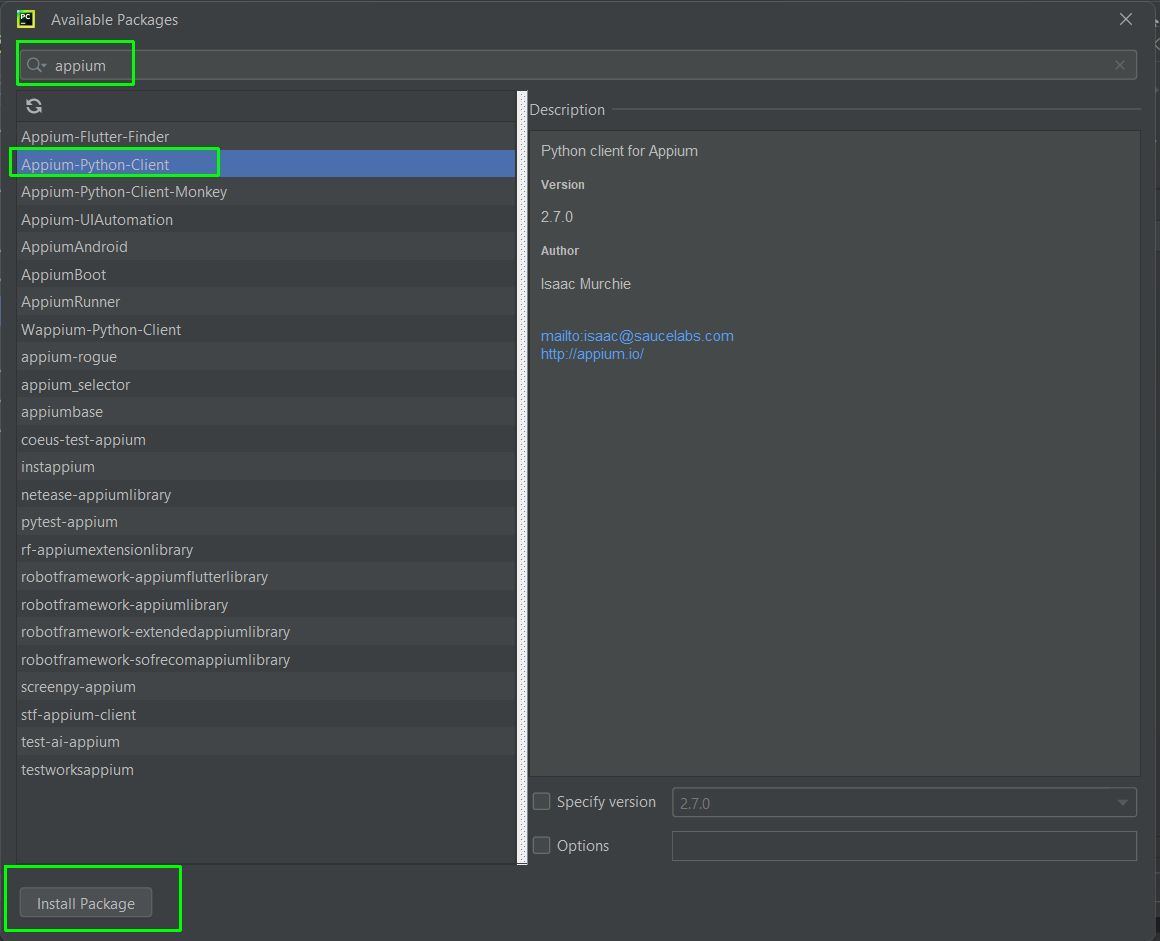Select appium_selector package
This screenshot has height=941, width=1160.
point(266,384)
